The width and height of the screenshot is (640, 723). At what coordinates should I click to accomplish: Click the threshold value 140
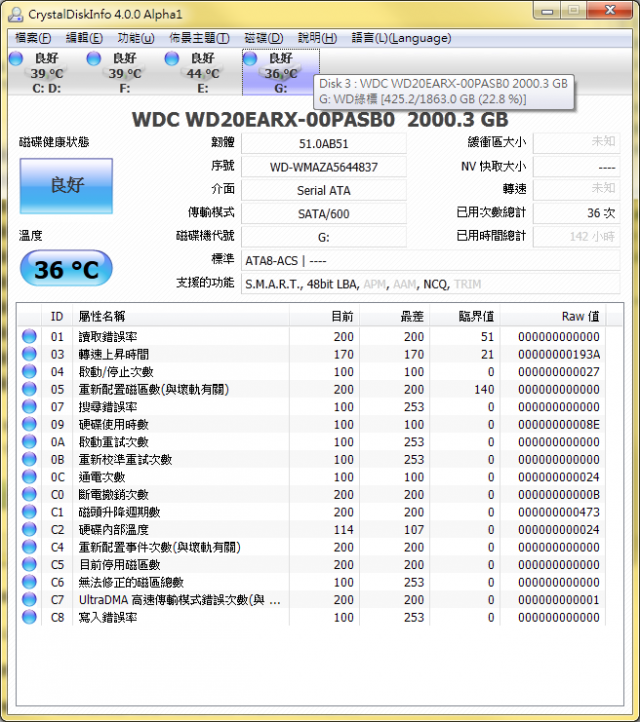pyautogui.click(x=484, y=389)
